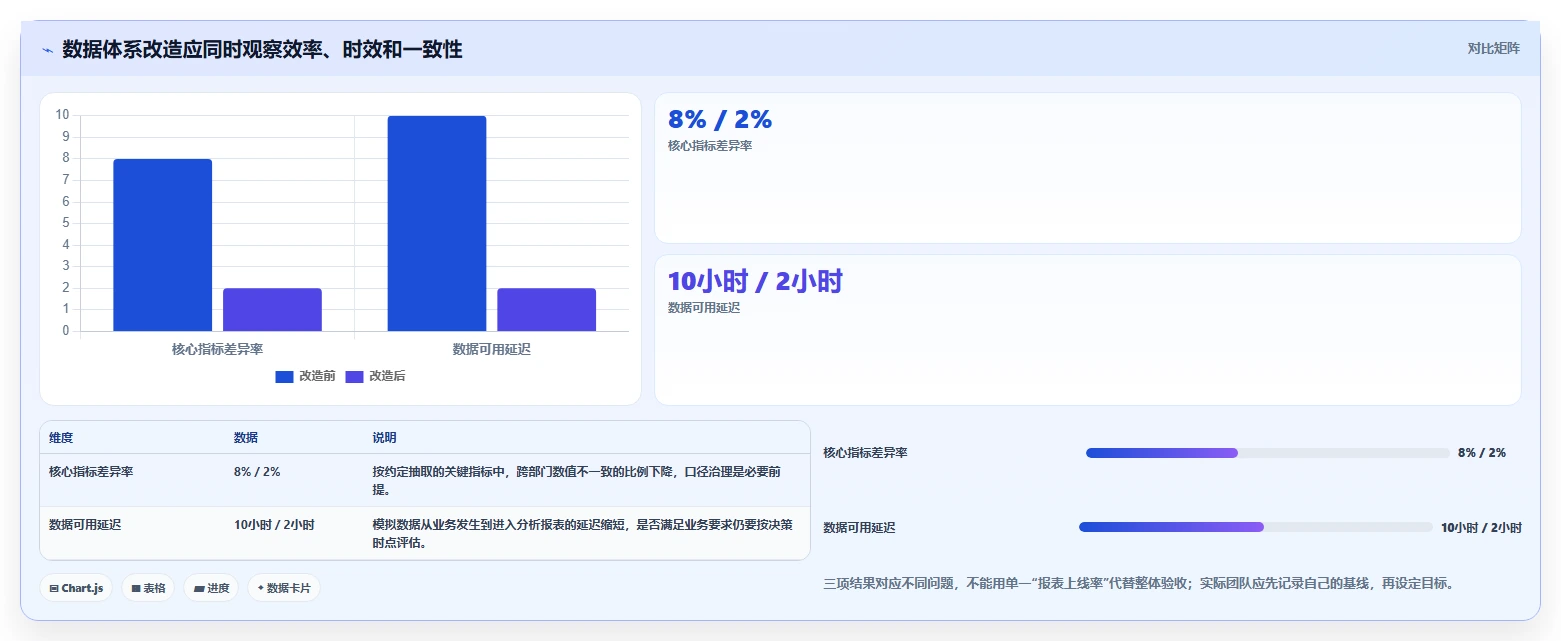The width and height of the screenshot is (1561, 641).
Task: Click the 10小时 / 2小时 value beside the progress bar
Action: click(x=1481, y=528)
